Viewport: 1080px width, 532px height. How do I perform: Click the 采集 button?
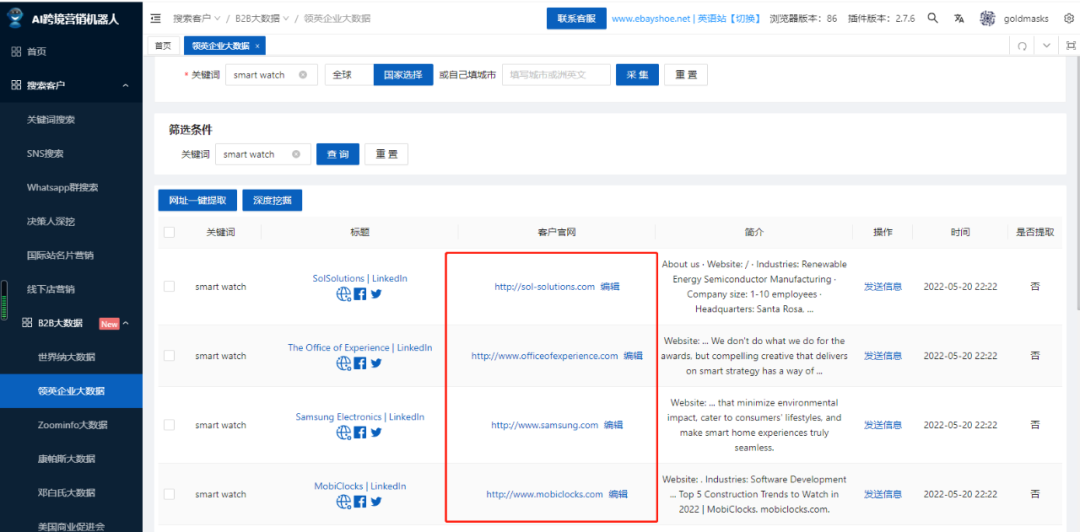click(x=637, y=74)
